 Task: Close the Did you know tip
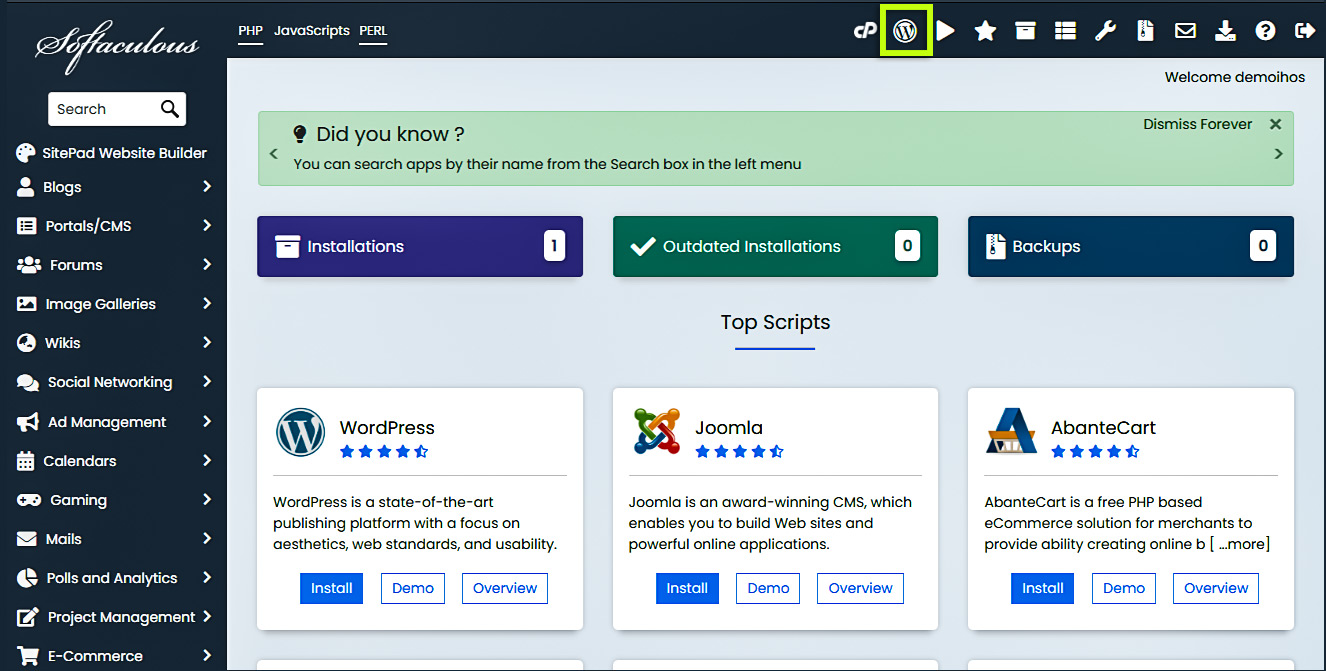tap(1275, 124)
